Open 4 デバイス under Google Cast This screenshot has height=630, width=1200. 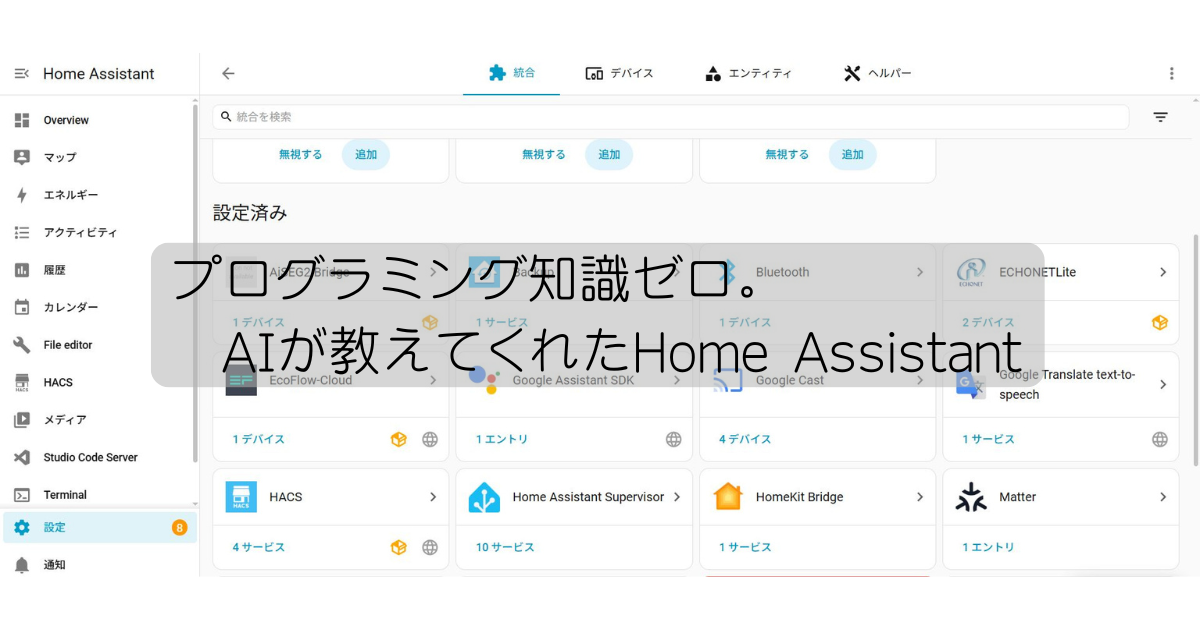click(x=745, y=439)
